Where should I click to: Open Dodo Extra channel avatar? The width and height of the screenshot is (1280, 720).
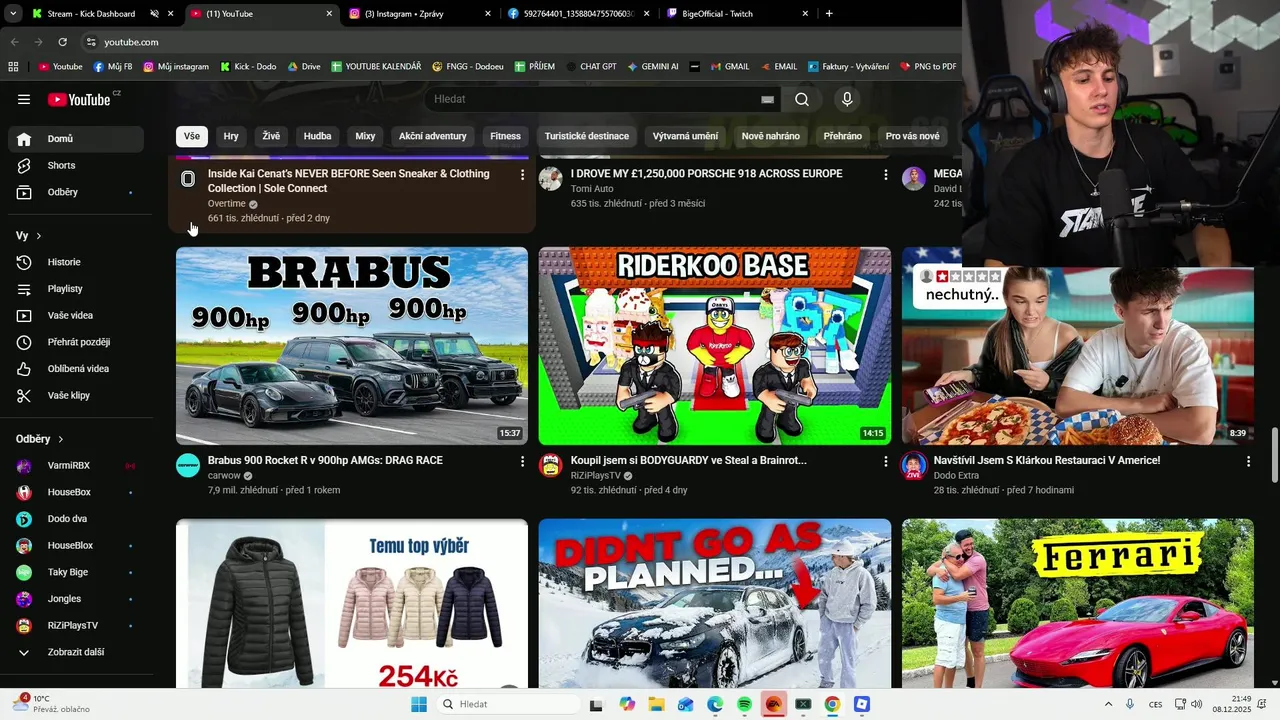point(914,465)
